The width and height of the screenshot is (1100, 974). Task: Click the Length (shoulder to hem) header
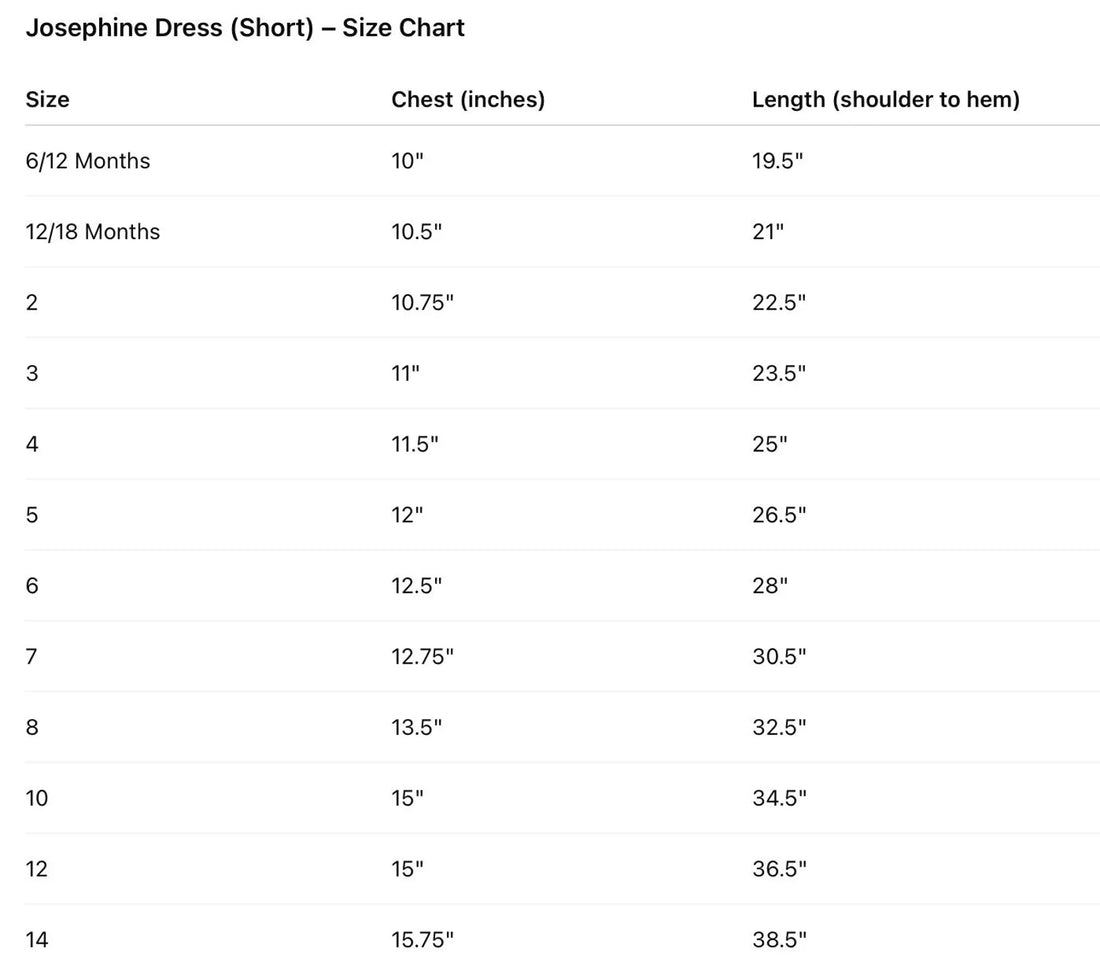[x=885, y=100]
